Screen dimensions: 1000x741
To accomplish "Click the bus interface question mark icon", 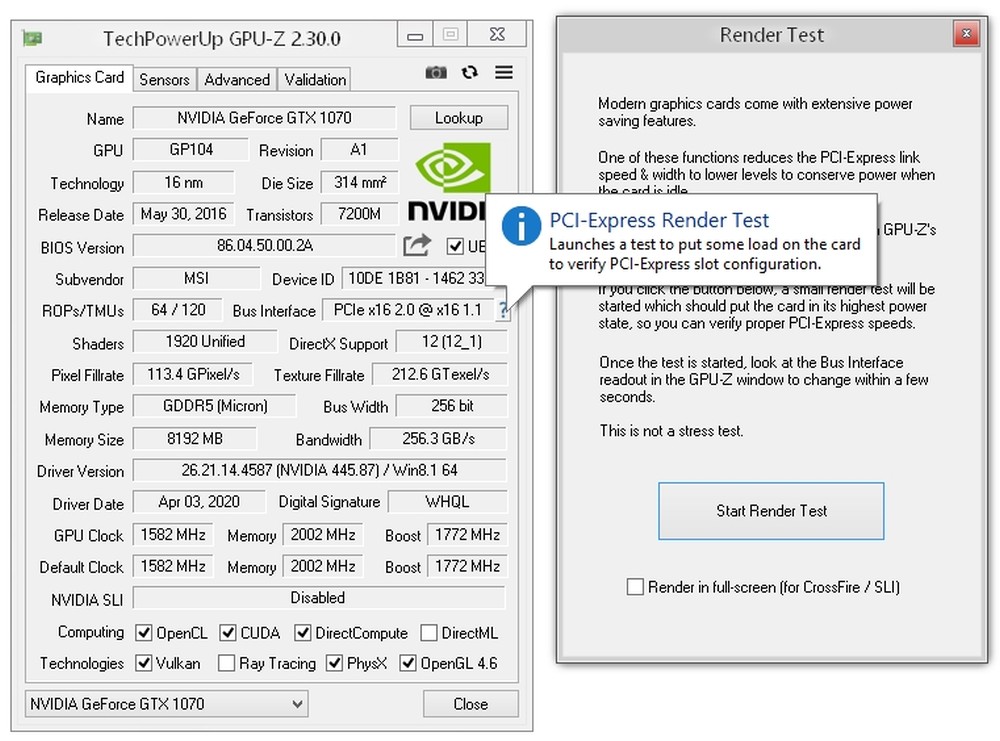I will coord(502,311).
